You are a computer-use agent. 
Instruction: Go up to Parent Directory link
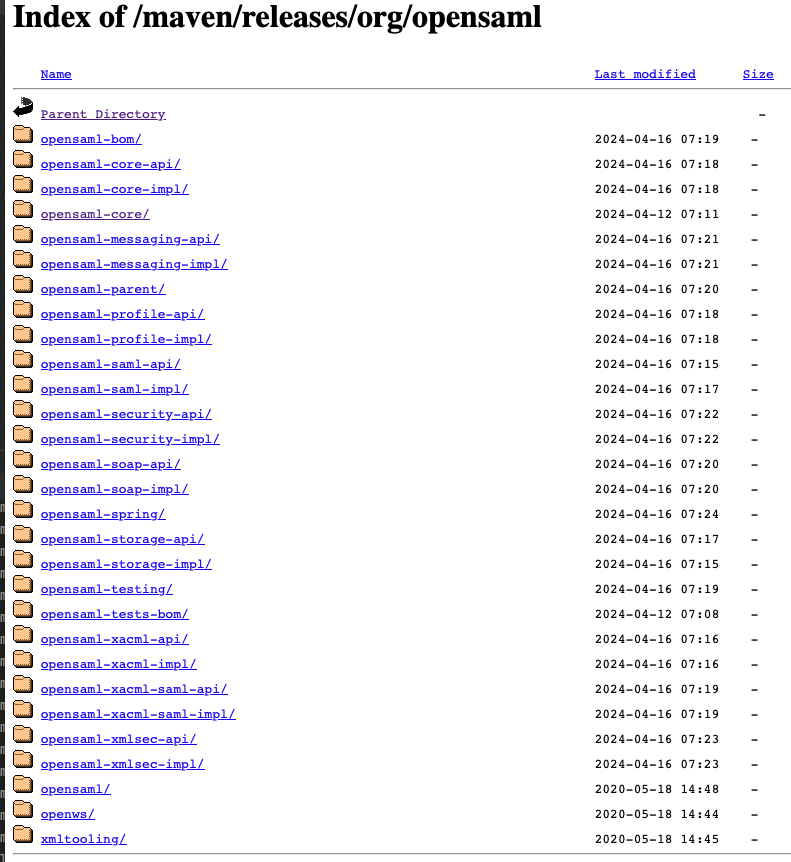click(103, 114)
